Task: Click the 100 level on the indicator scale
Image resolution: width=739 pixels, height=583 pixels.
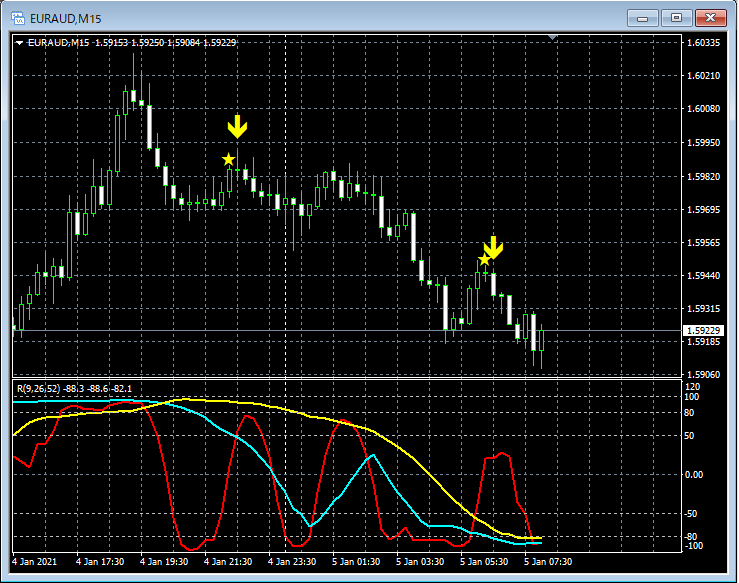Action: point(691,397)
